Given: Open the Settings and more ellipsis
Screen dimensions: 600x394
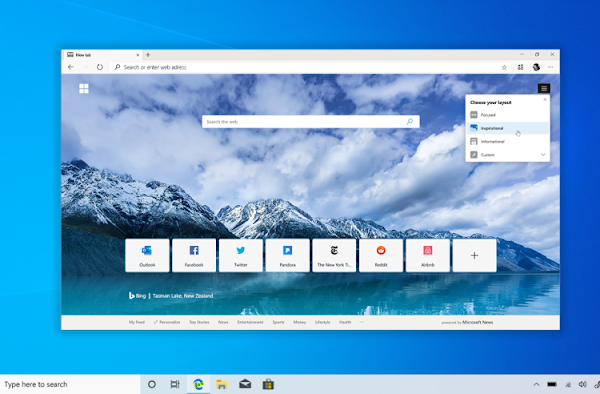Looking at the screenshot, I should pyautogui.click(x=551, y=67).
